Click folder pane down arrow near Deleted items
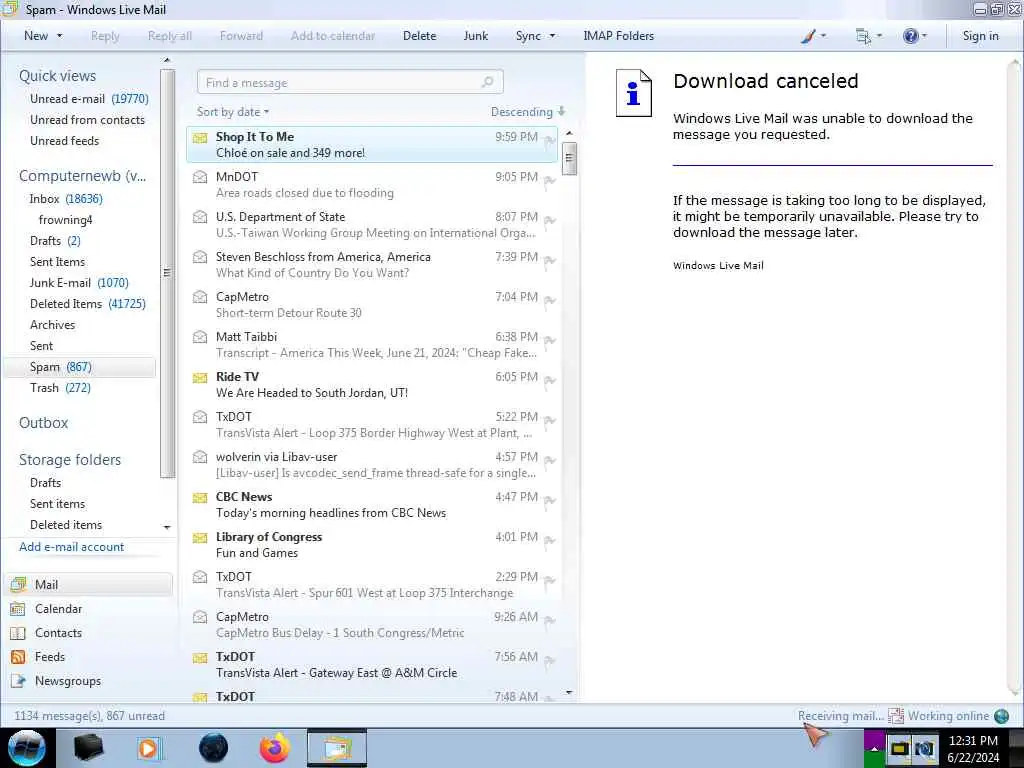The image size is (1024, 768). tap(167, 526)
